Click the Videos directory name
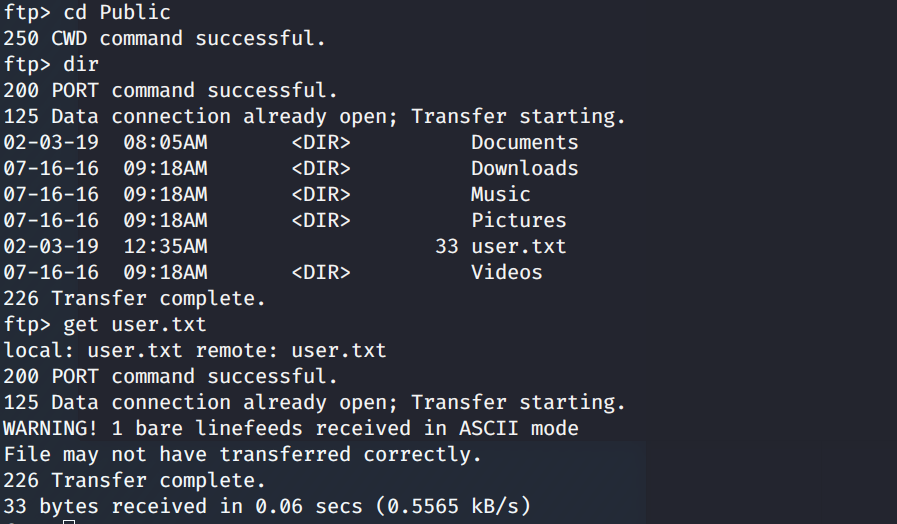897x524 pixels. click(506, 273)
